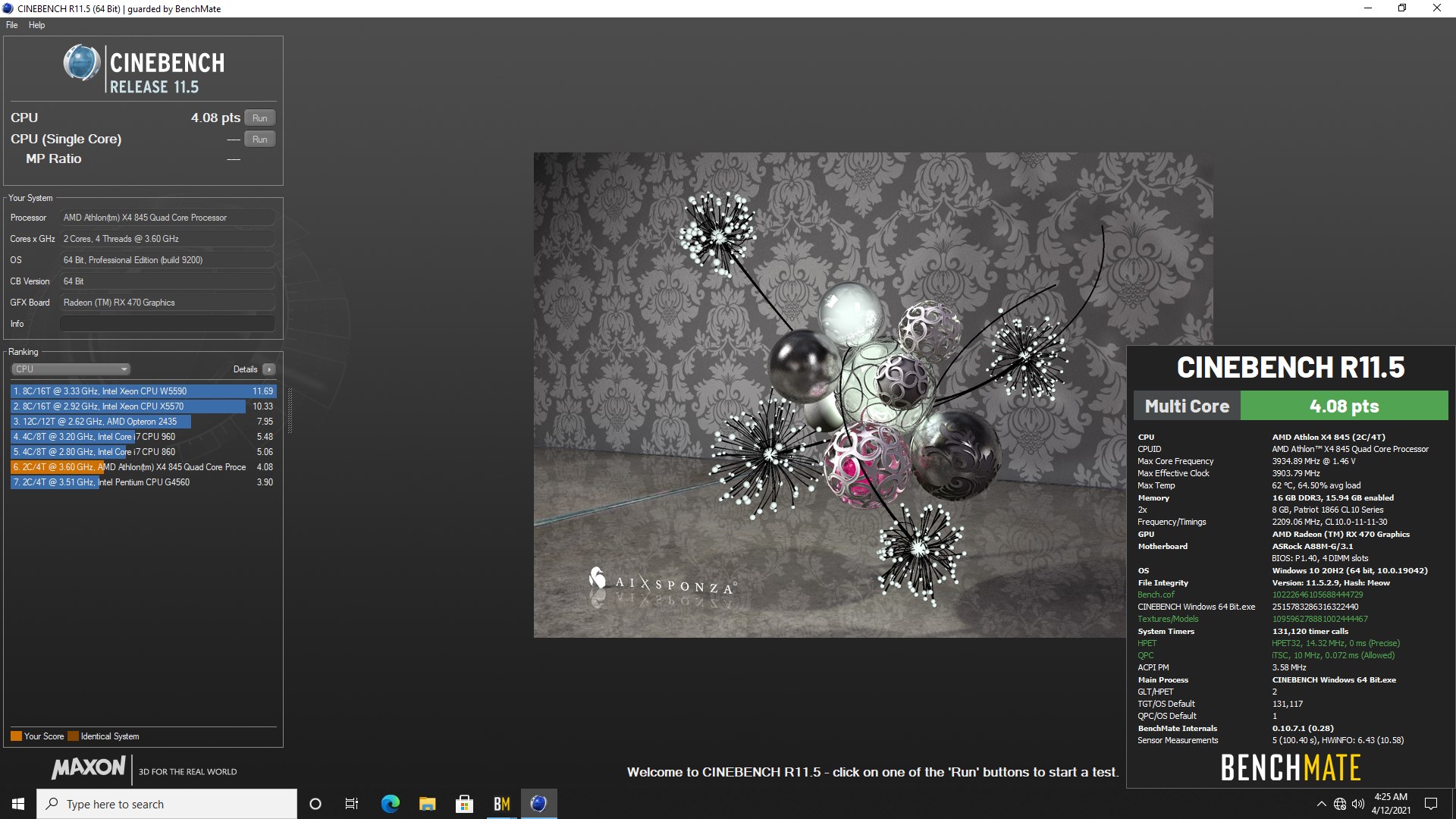Open File Explorer from taskbar
This screenshot has height=819, width=1456.
pyautogui.click(x=427, y=804)
